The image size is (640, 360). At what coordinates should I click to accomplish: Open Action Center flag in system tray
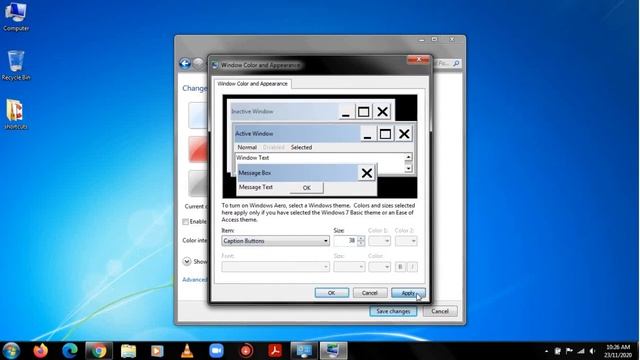(x=569, y=351)
